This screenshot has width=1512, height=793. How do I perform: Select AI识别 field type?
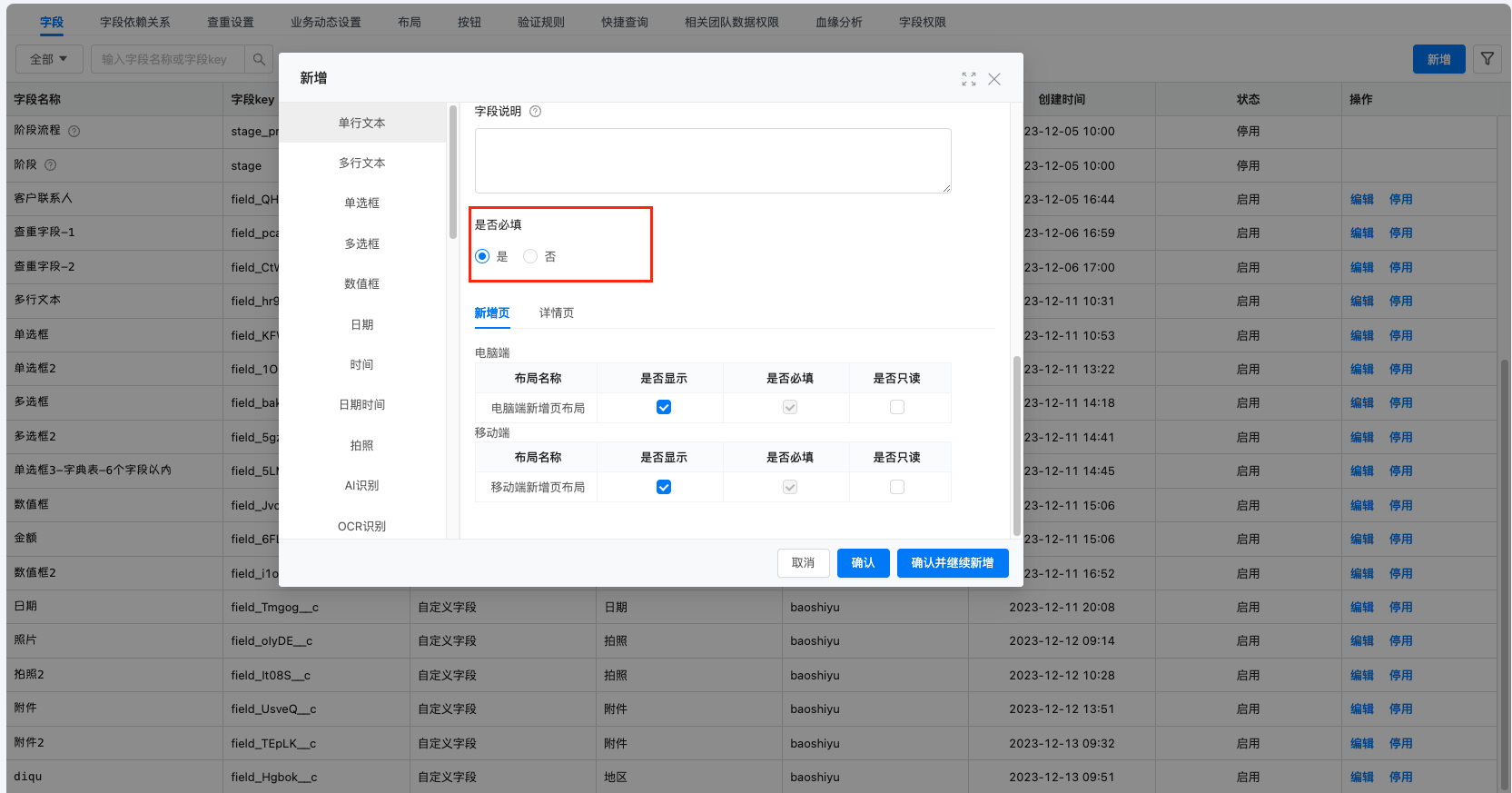coord(362,485)
